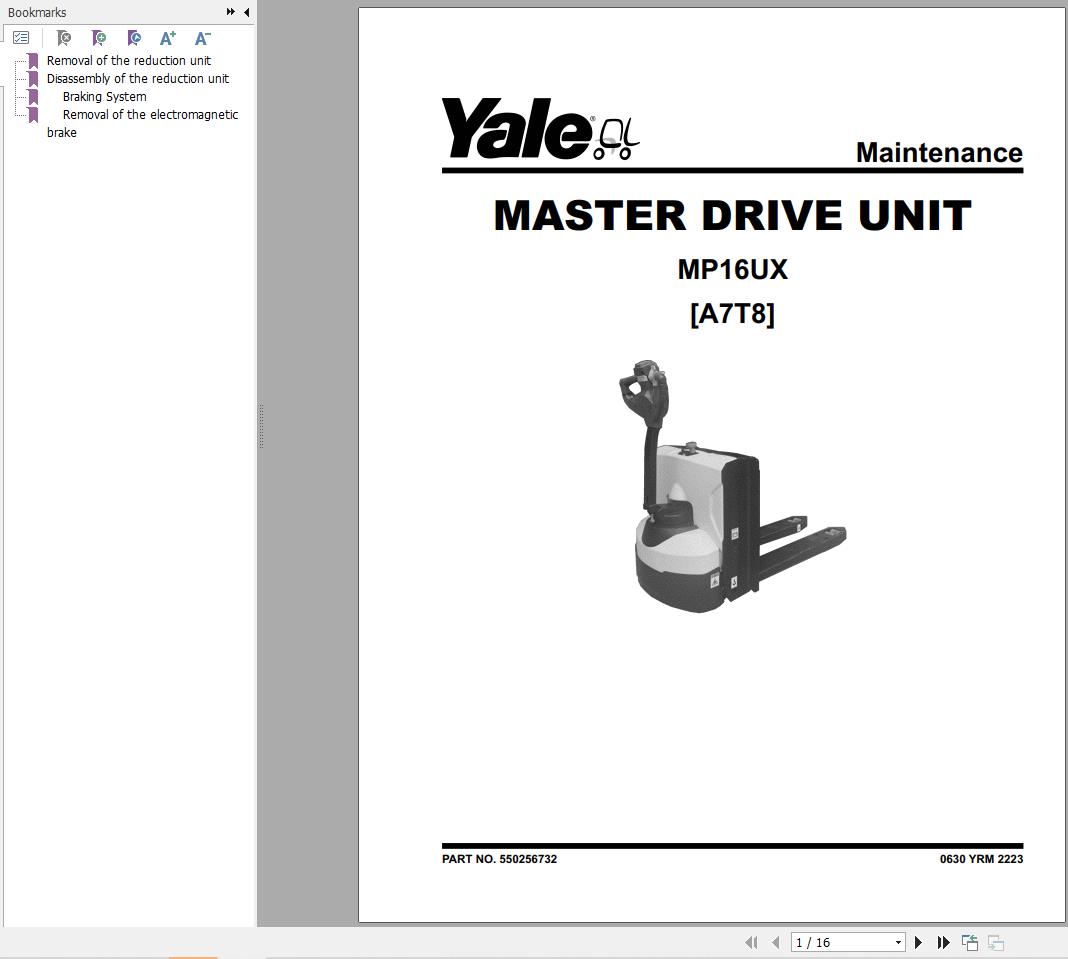Select the go-to-bookmark icon
1068x959 pixels.
[134, 37]
